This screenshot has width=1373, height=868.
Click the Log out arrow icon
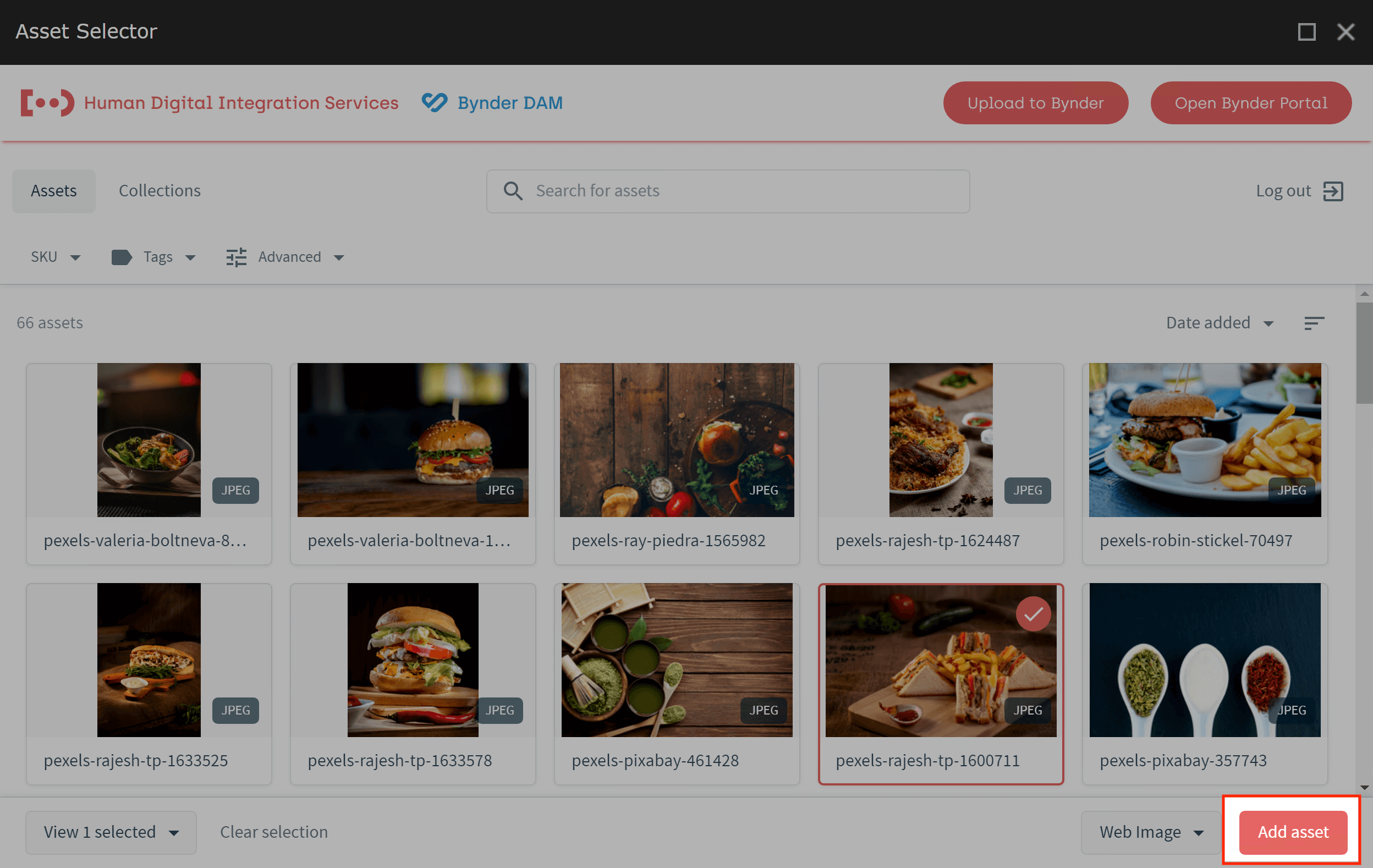pos(1333,191)
